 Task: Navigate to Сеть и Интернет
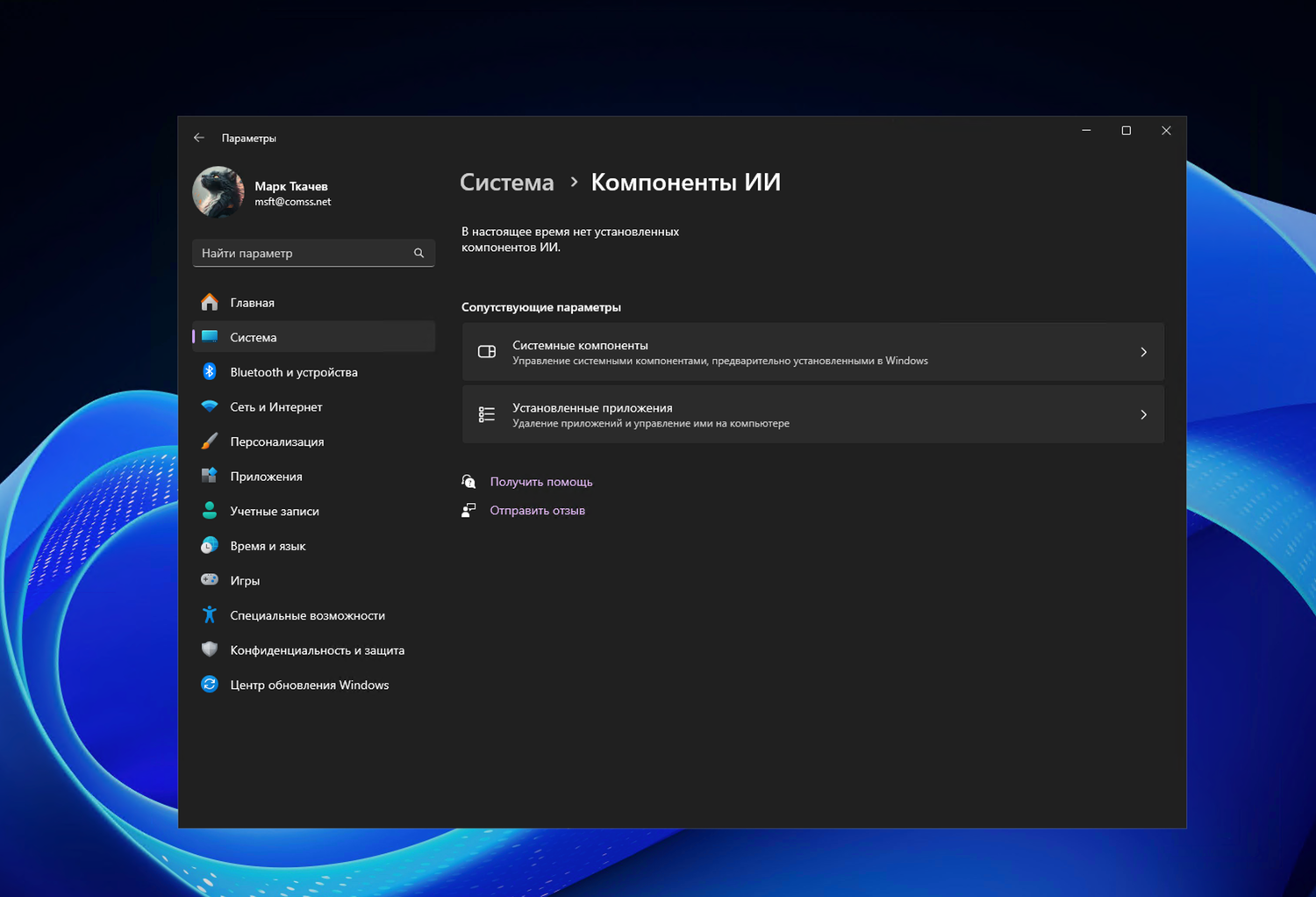pyautogui.click(x=313, y=406)
